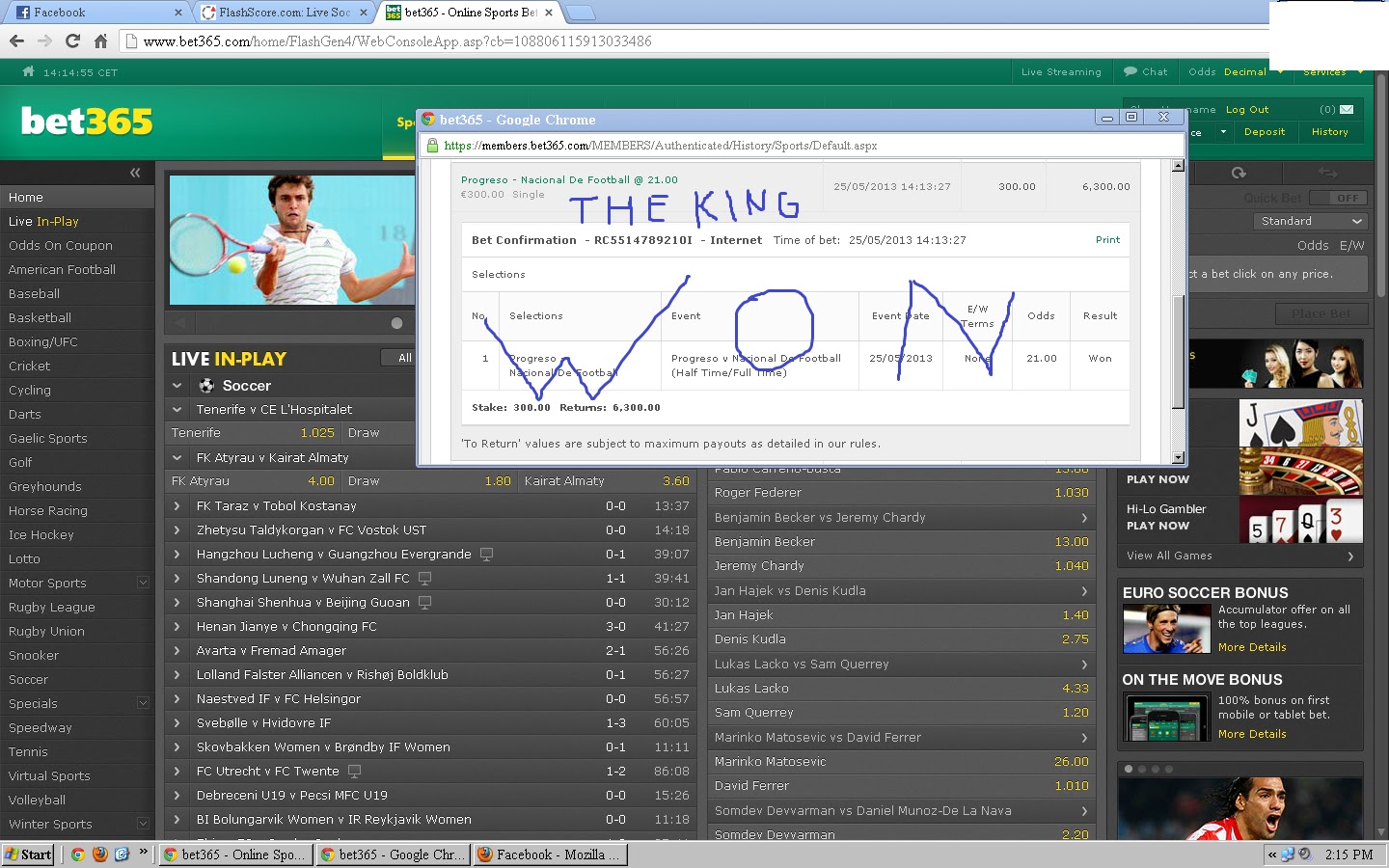Click Windows Start button

(x=28, y=854)
